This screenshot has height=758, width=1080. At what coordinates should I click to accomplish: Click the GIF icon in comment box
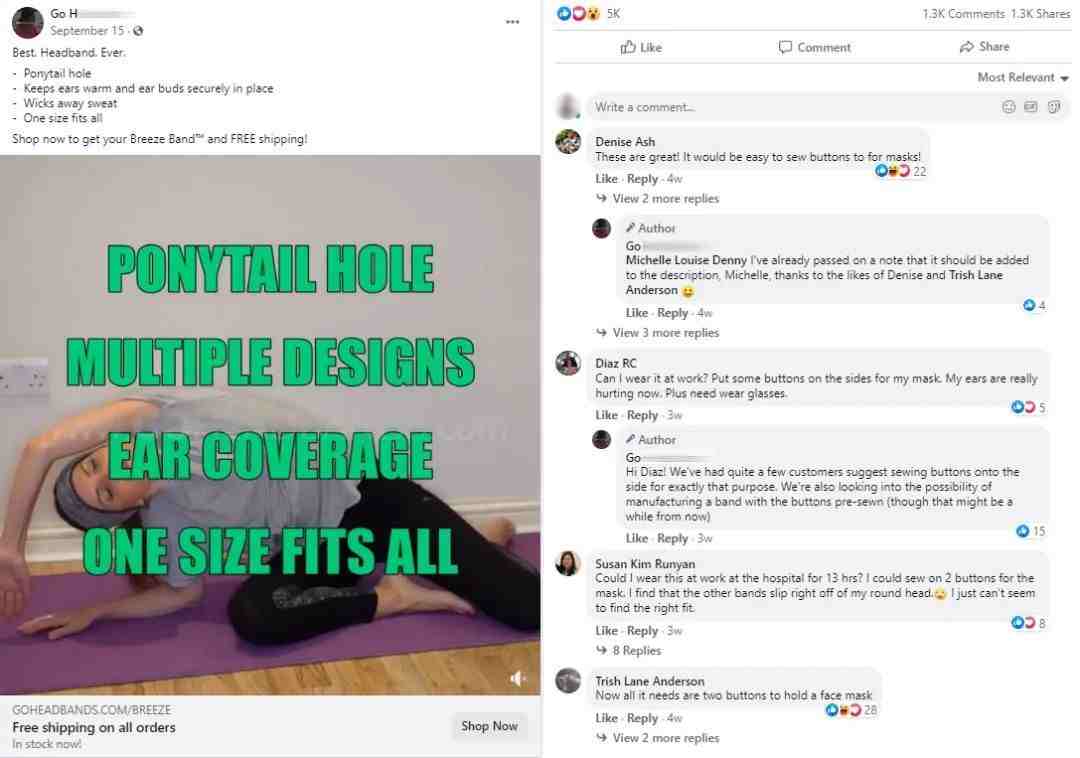(x=1030, y=107)
